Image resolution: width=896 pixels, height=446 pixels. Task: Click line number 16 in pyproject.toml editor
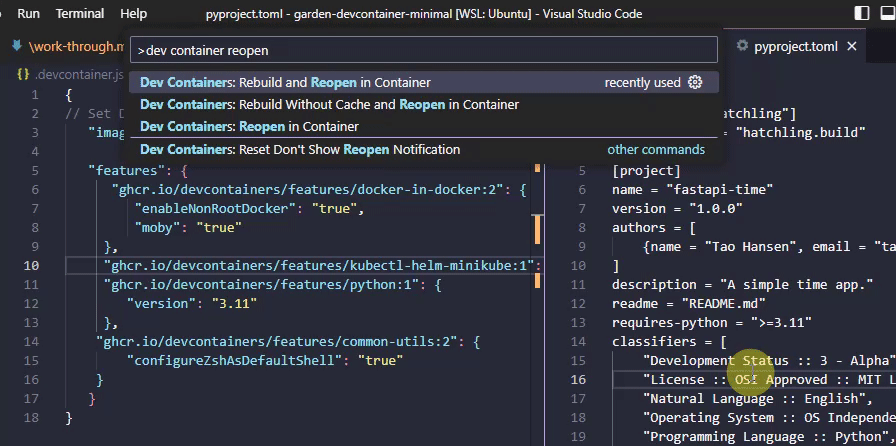click(x=578, y=380)
